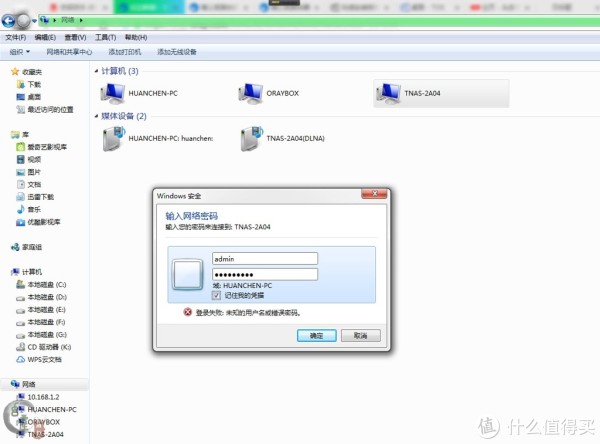Open the HUANCHEN-PC computer icon
Image resolution: width=600 pixels, height=444 pixels.
pyautogui.click(x=112, y=94)
